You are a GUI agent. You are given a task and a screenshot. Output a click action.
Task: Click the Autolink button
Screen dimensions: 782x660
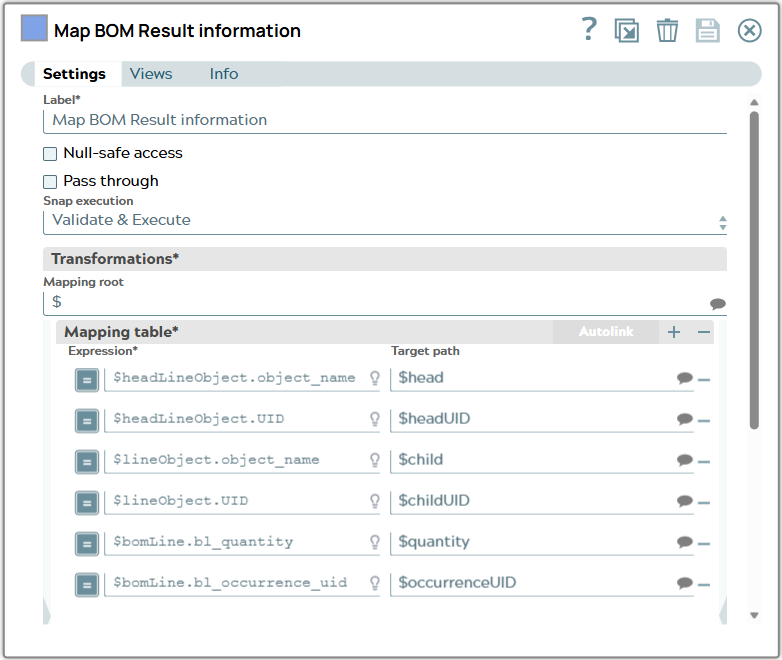click(x=605, y=332)
